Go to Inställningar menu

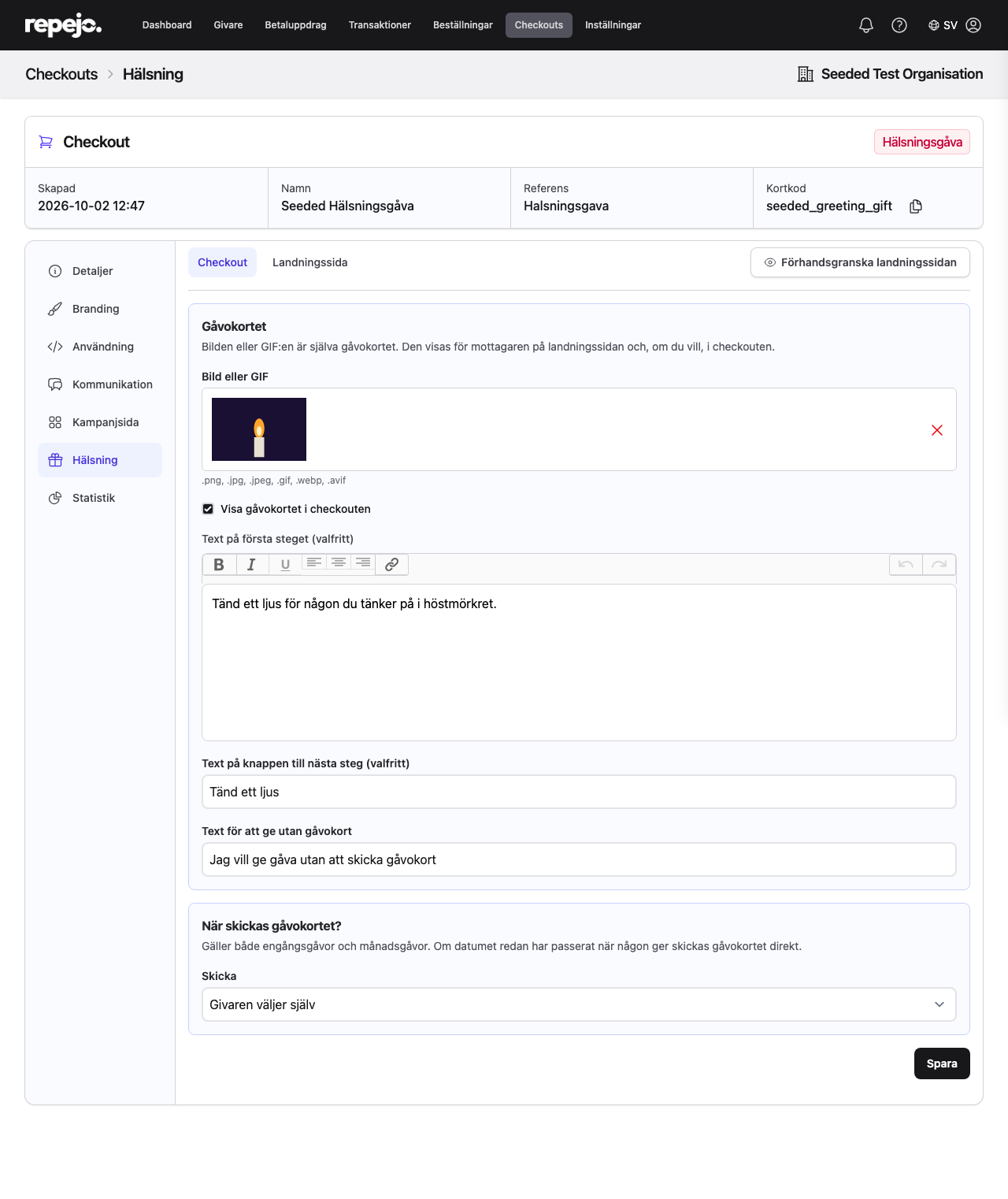point(613,25)
